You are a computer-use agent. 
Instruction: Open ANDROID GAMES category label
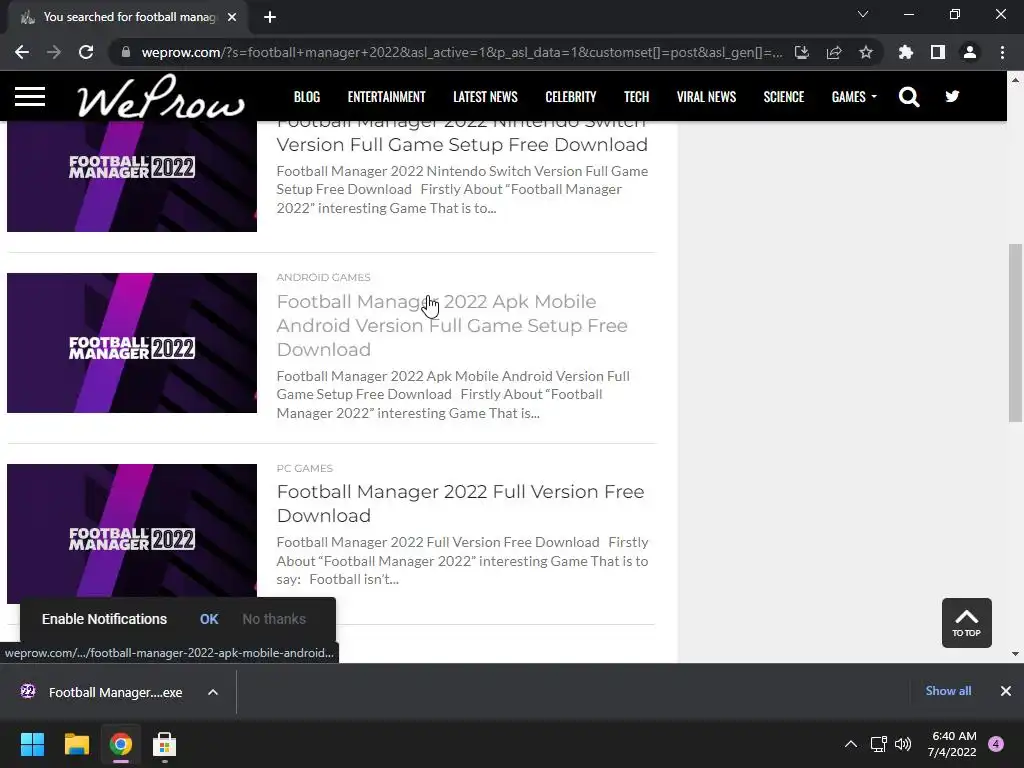tap(323, 278)
